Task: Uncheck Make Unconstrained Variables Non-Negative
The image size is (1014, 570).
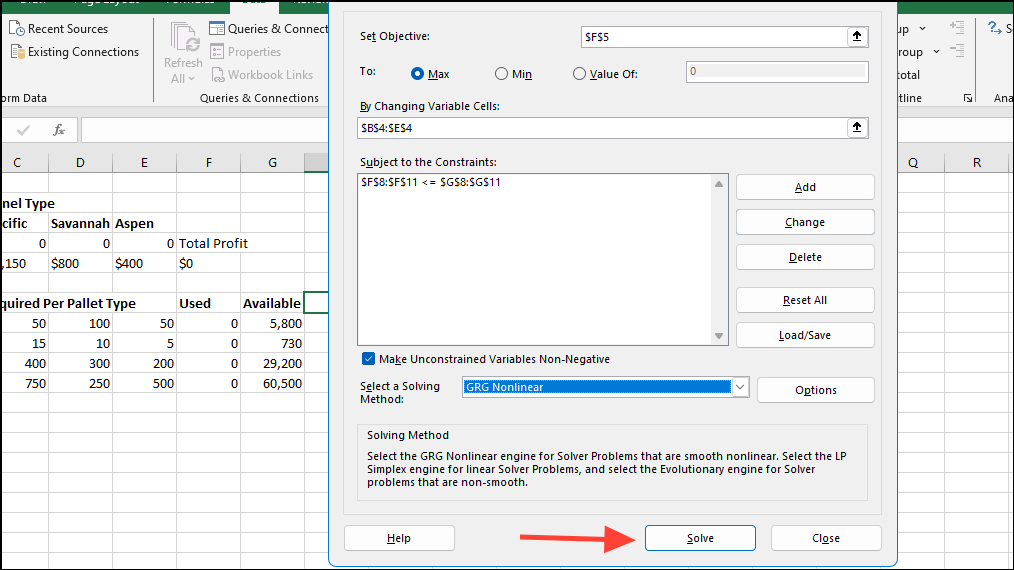Action: [368, 359]
